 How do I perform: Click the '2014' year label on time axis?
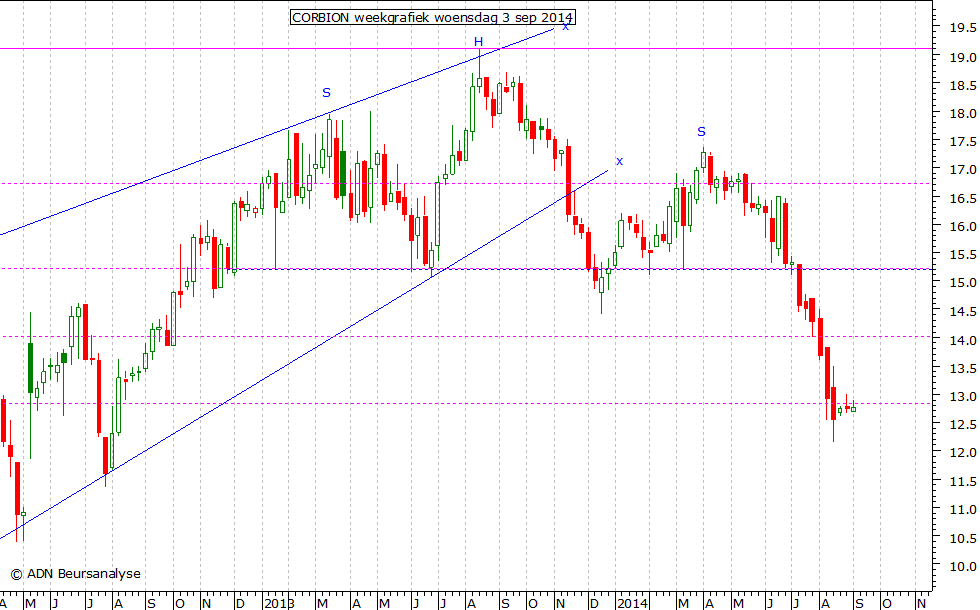click(632, 603)
